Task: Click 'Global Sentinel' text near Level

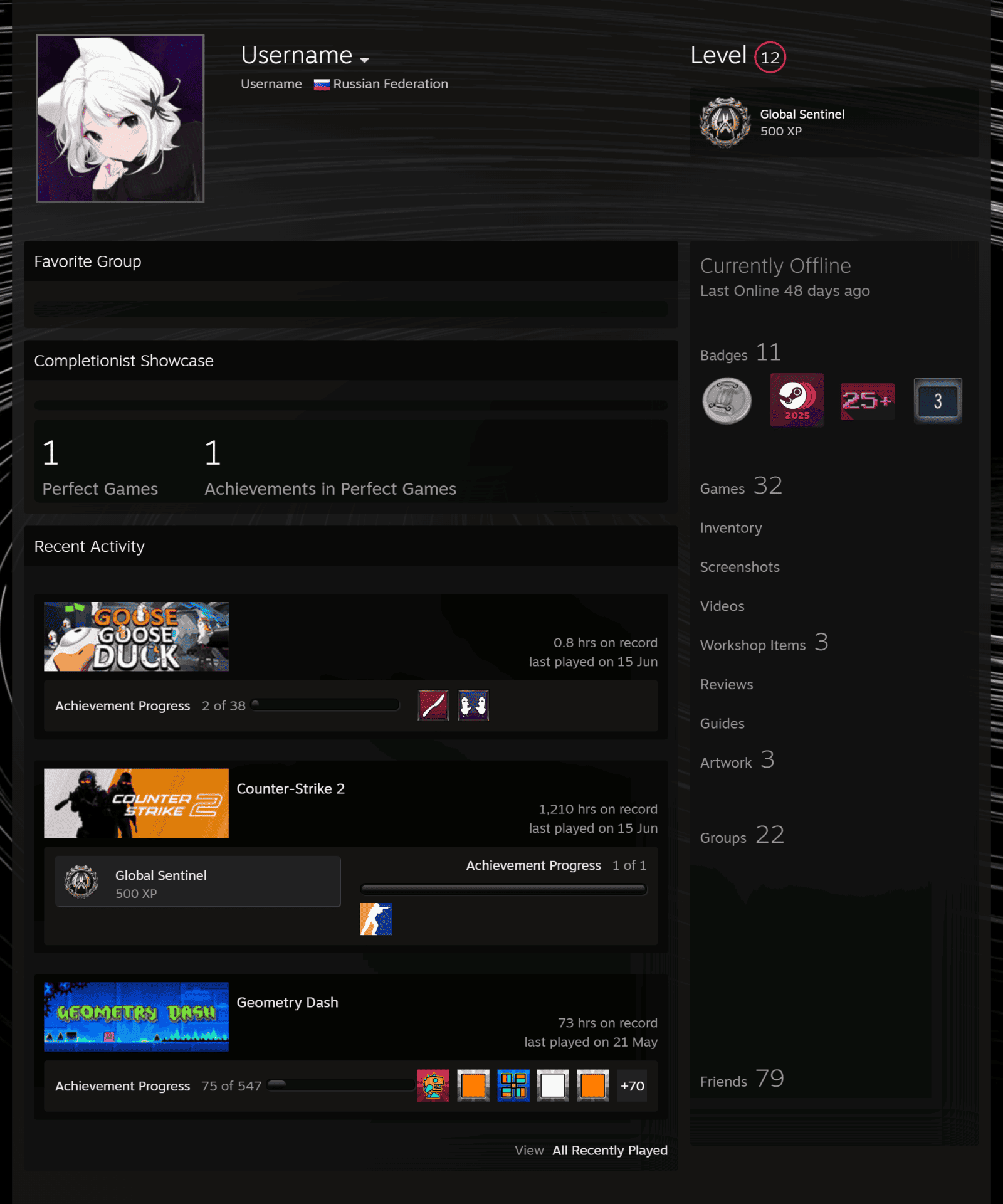Action: (802, 114)
